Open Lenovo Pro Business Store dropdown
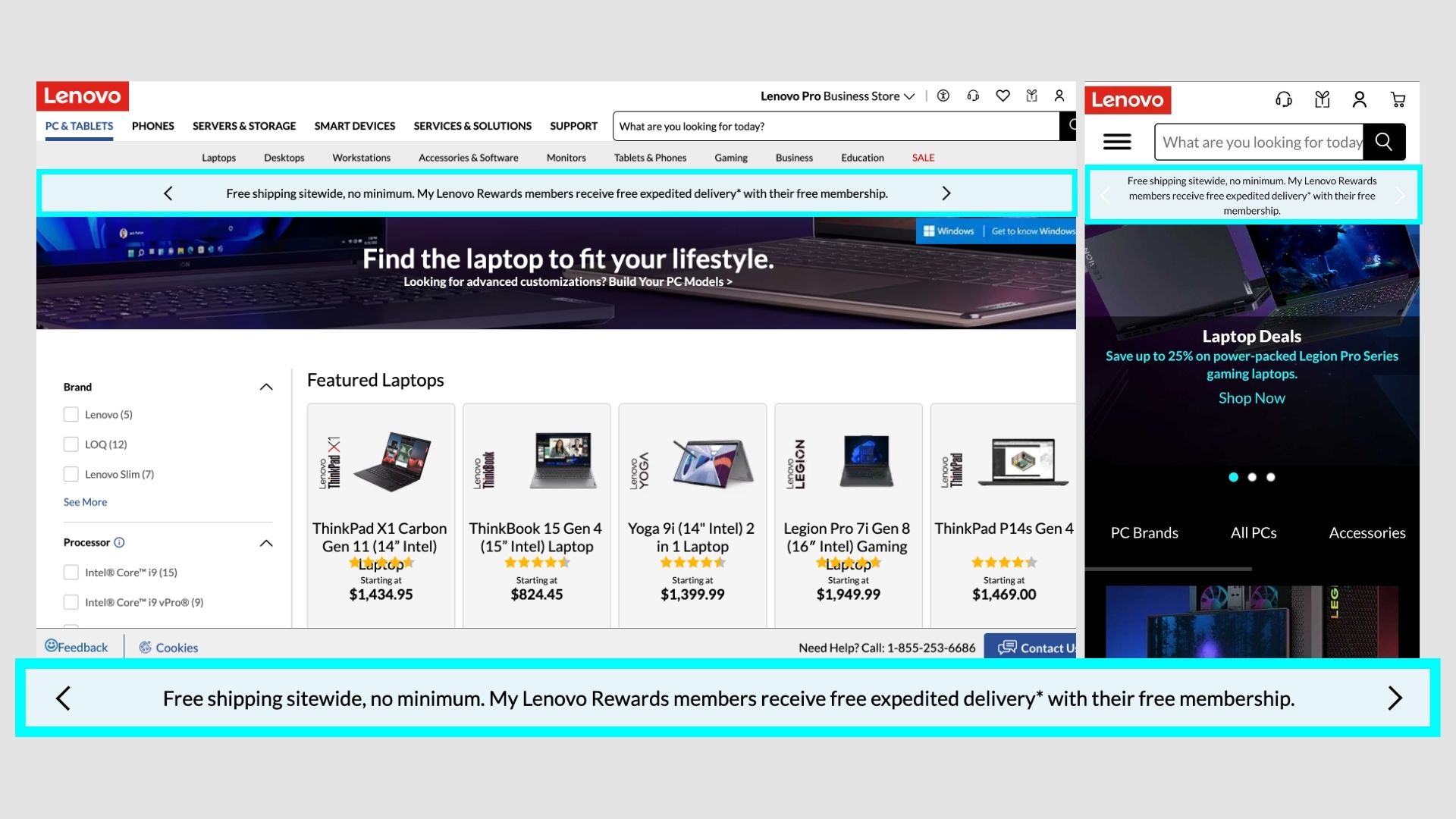This screenshot has width=1456, height=819. 838,96
